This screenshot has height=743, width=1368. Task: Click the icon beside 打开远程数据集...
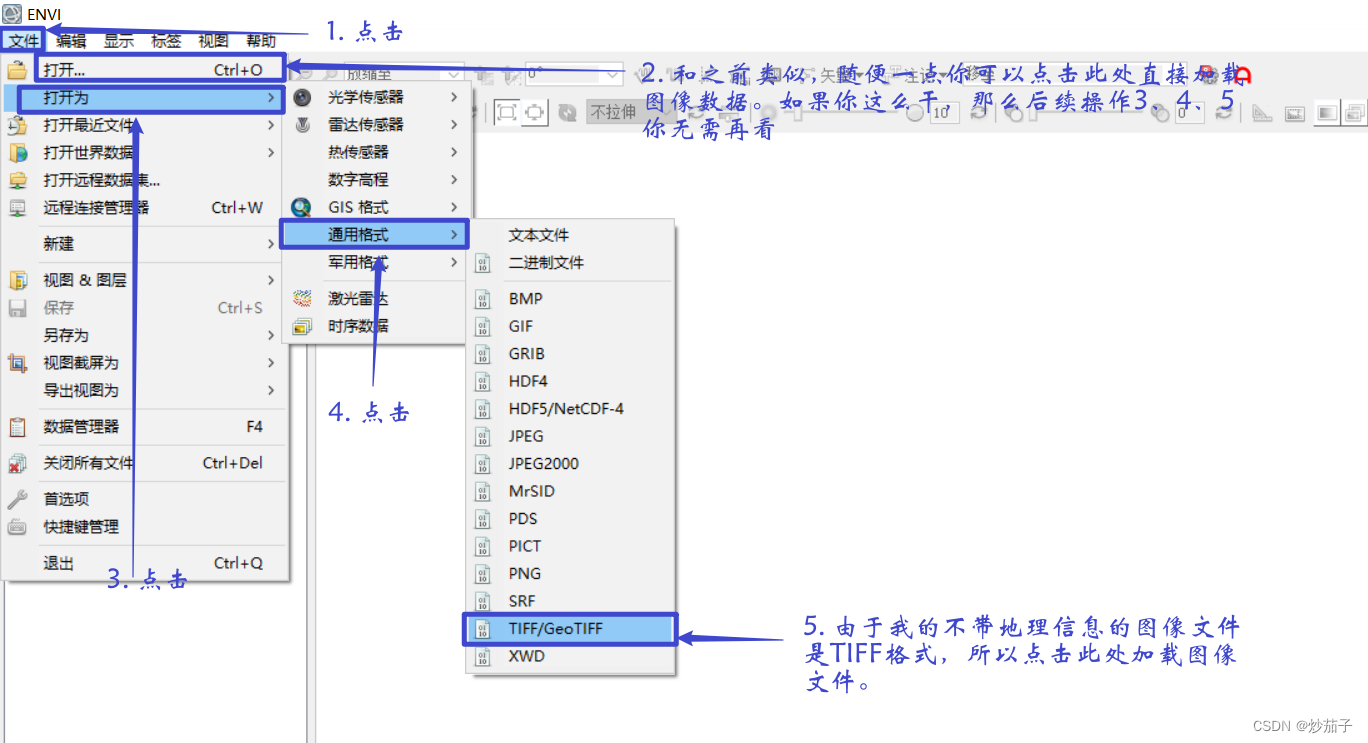point(17,180)
